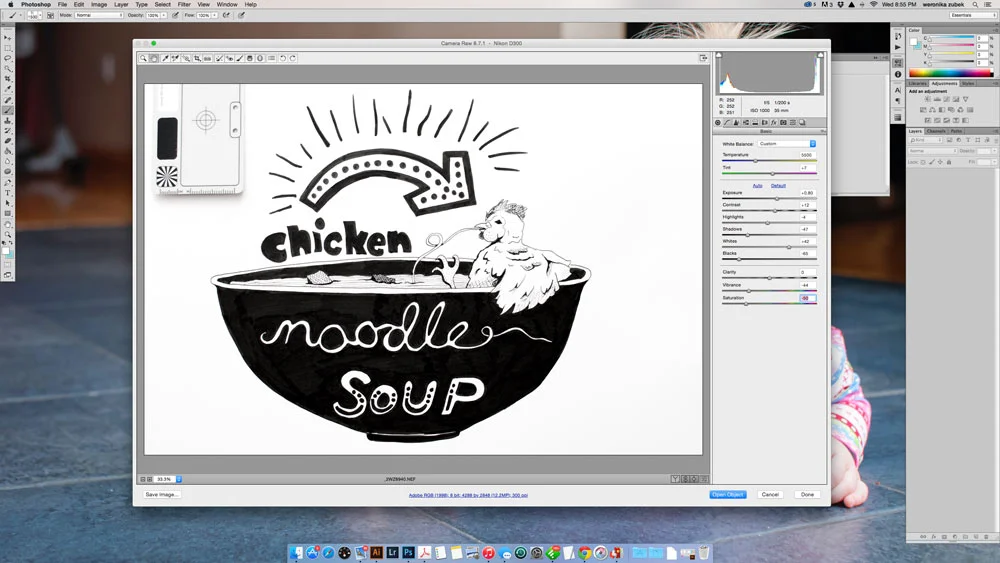Open the Detail panel tab
Screen dimensions: 1000x563
[x=736, y=122]
